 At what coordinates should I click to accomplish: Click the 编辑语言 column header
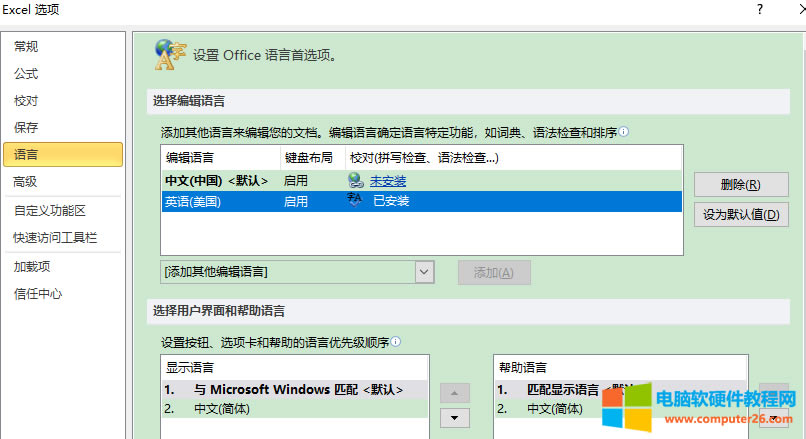click(x=221, y=158)
